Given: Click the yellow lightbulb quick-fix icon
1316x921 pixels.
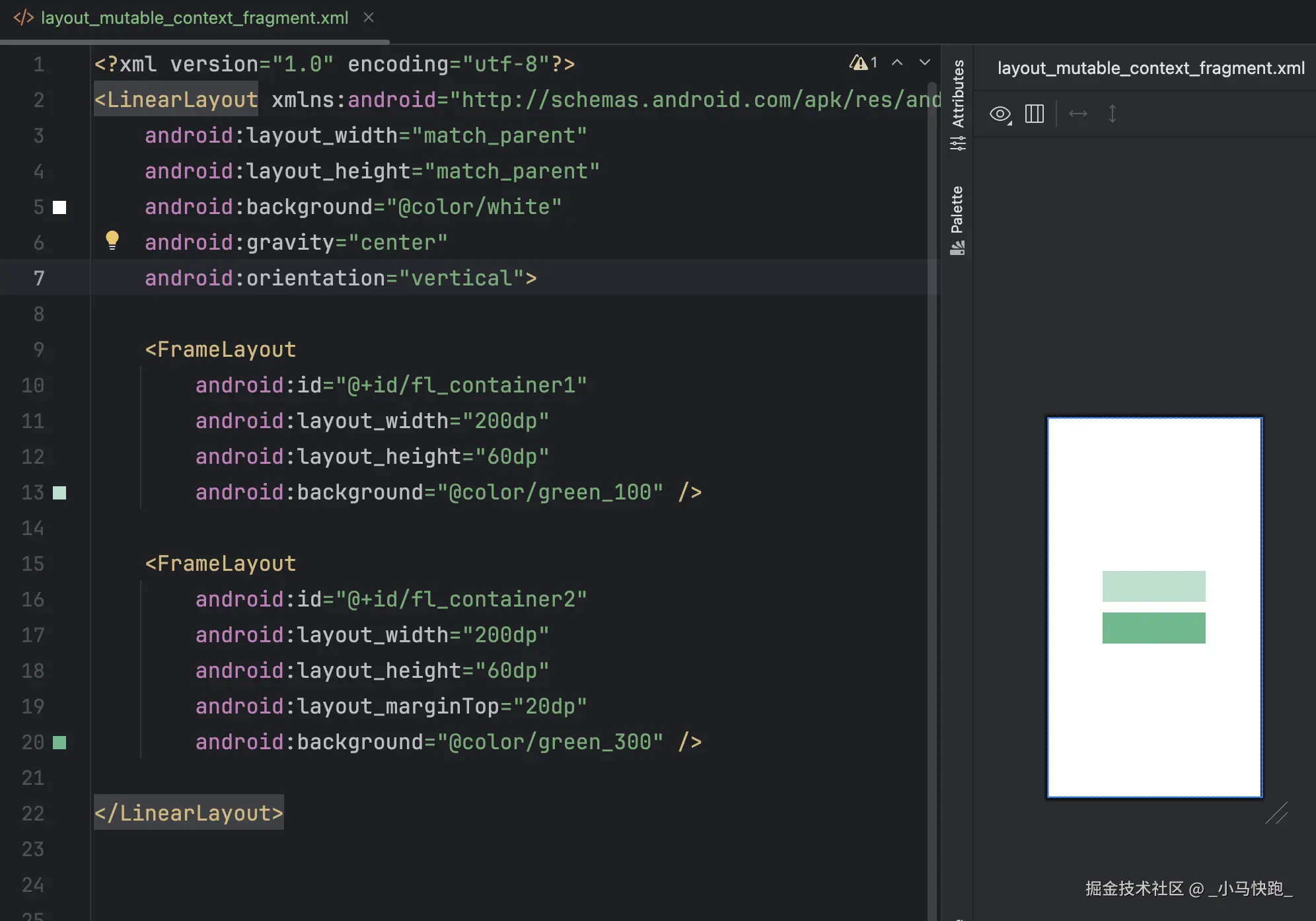Looking at the screenshot, I should [112, 240].
